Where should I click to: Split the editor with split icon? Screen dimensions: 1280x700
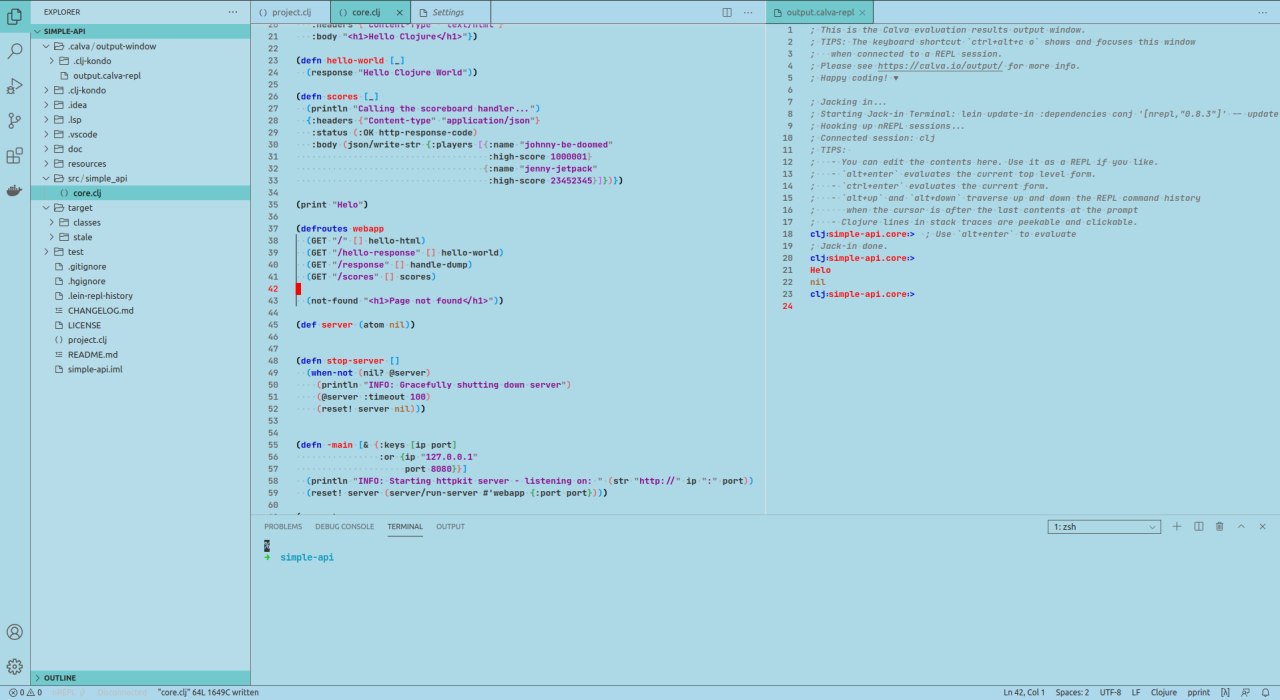[x=727, y=12]
